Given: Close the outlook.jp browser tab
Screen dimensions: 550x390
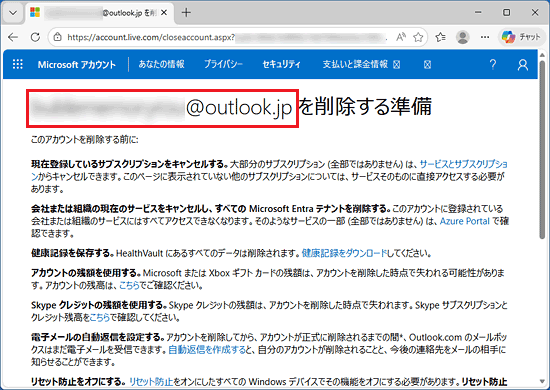Looking at the screenshot, I should point(164,13).
